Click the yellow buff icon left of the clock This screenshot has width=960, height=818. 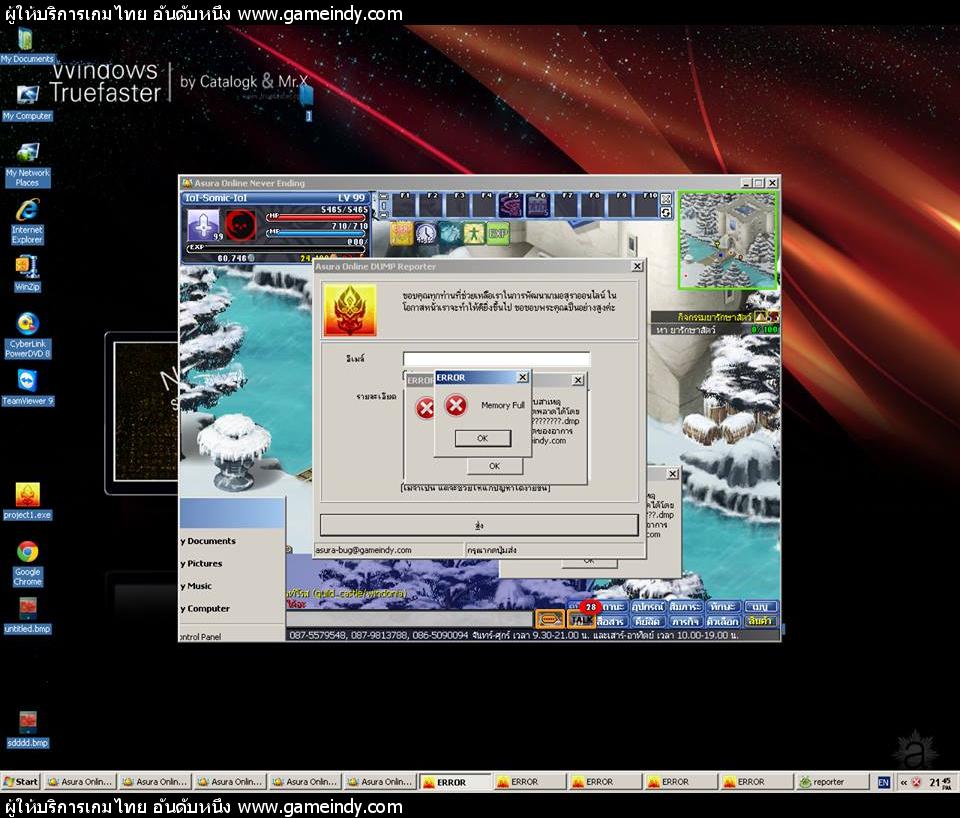pos(402,233)
